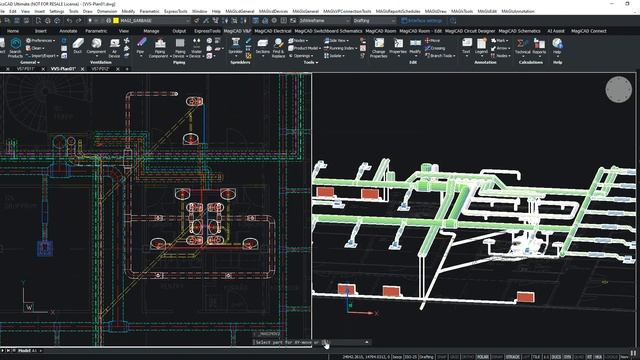Viewport: 640px width, 360px height.
Task: Toggle DUCS in status bar
Action: coord(556,357)
